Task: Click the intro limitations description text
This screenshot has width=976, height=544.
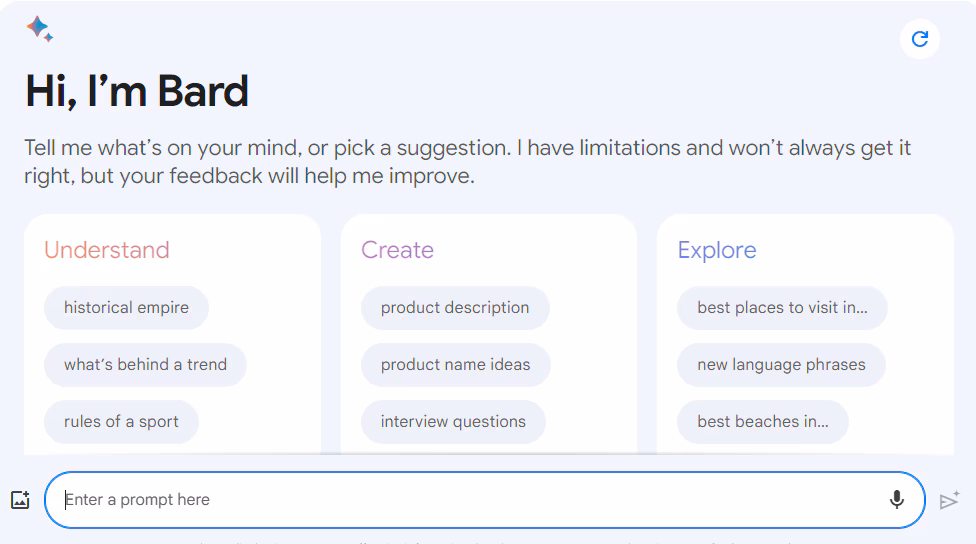Action: (x=467, y=162)
